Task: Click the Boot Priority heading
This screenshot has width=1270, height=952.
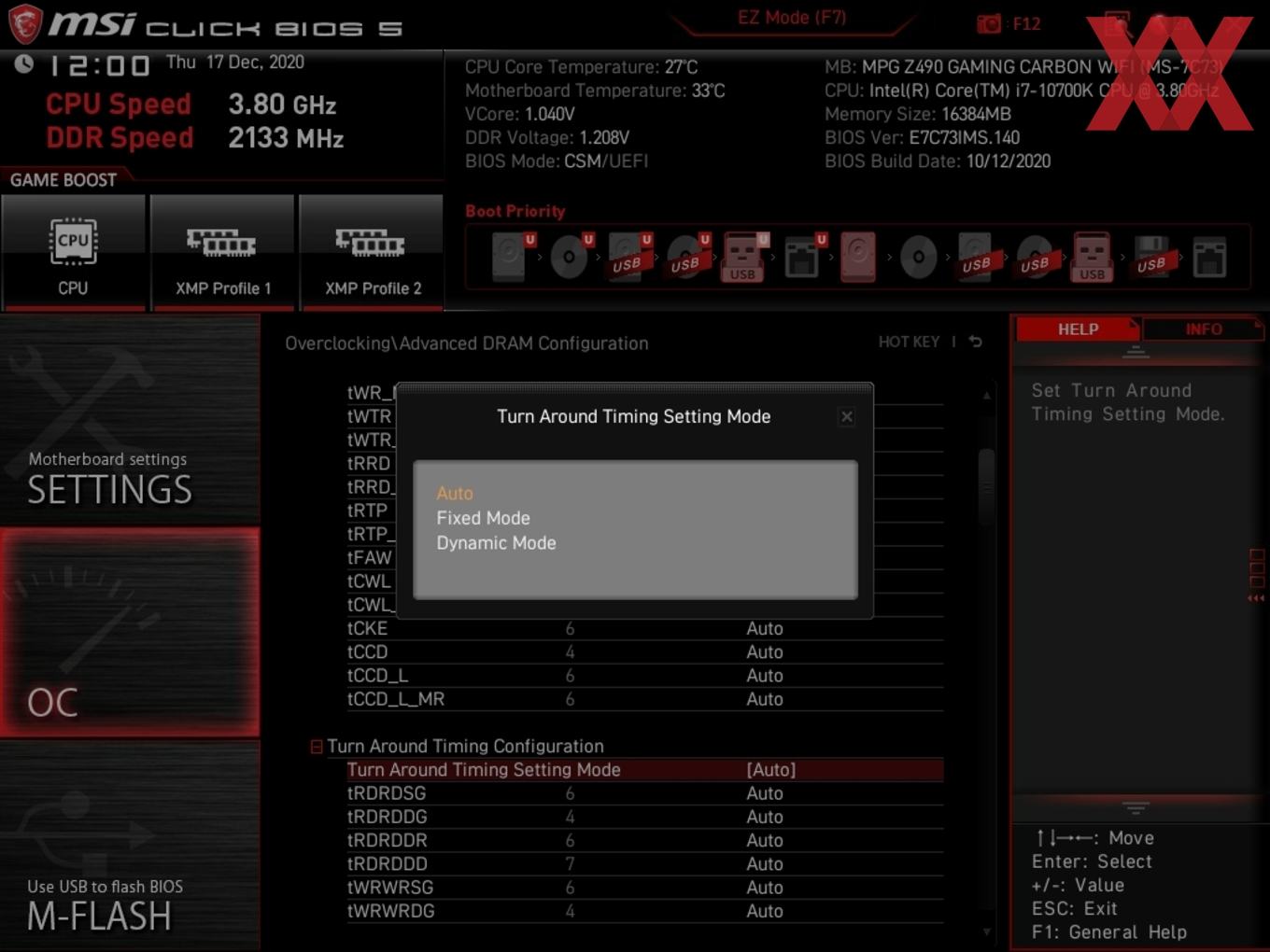Action: tap(515, 211)
